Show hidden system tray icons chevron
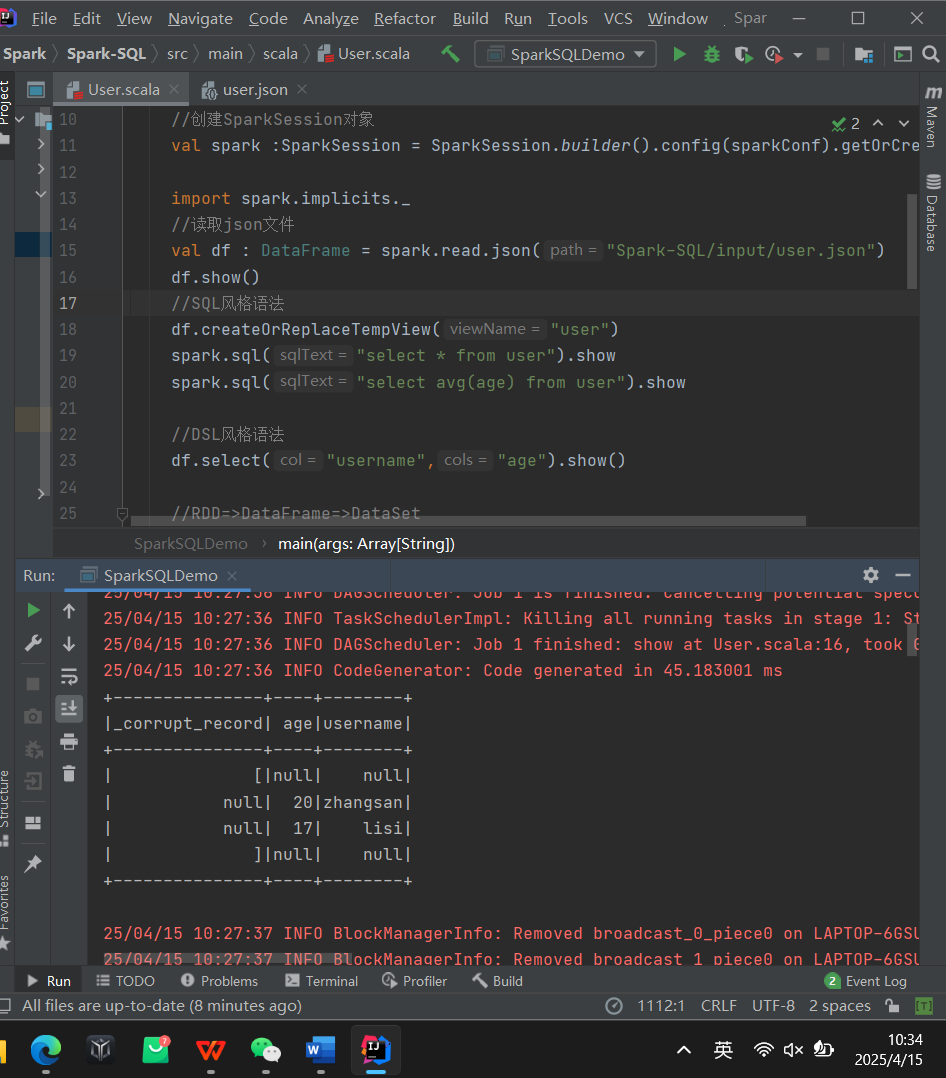This screenshot has width=946, height=1078. (x=683, y=1050)
